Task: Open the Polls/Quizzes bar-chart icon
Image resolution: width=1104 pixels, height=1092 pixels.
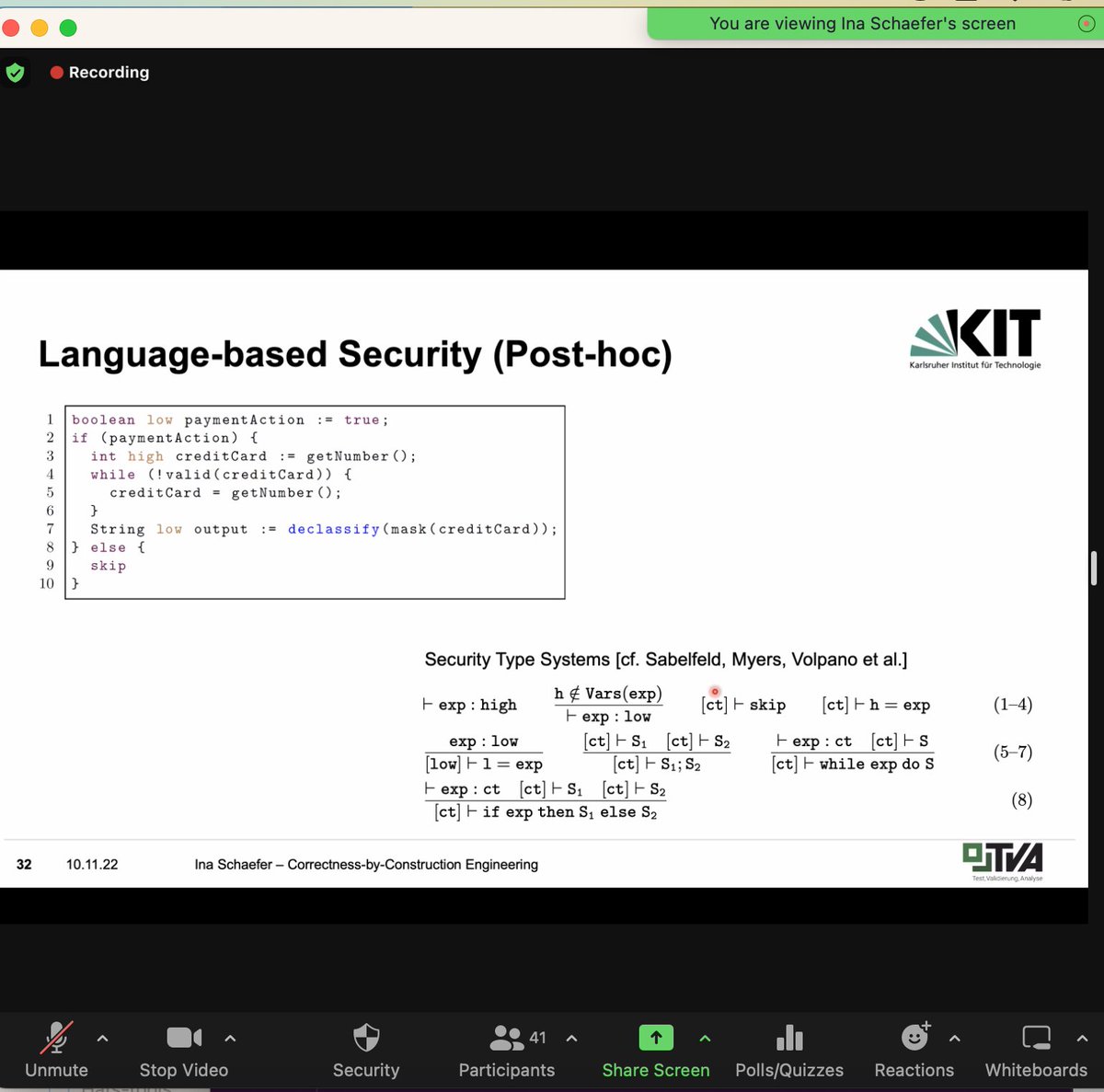Action: [788, 1037]
